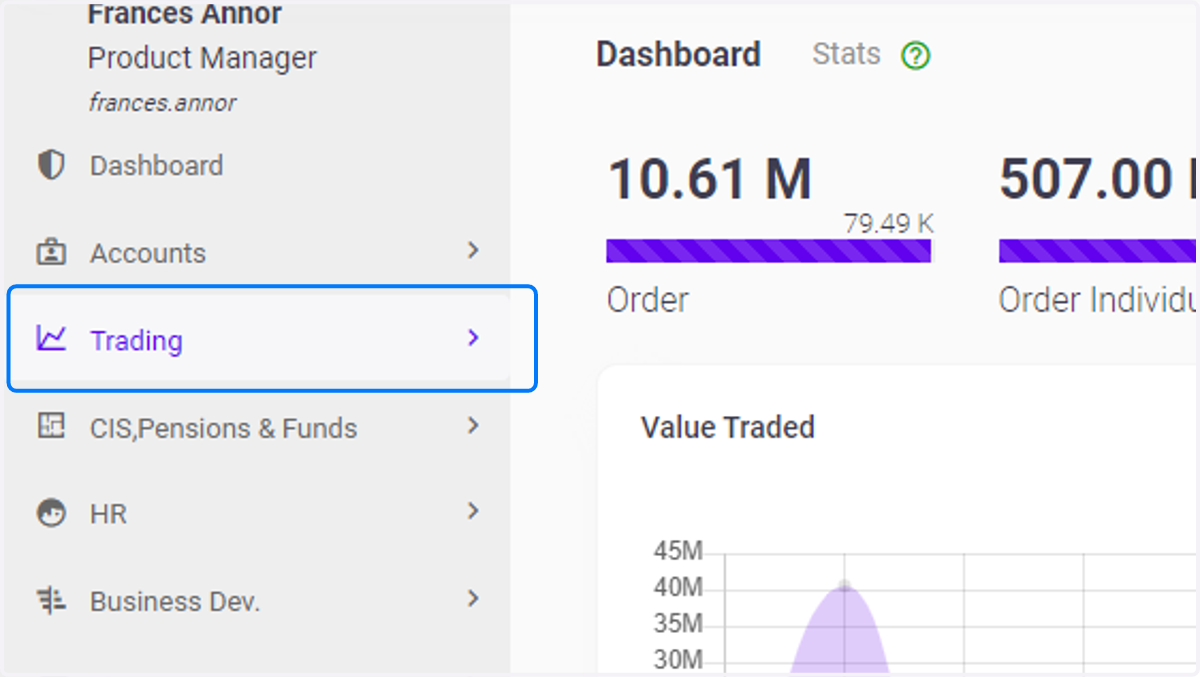Click the Business Dev. icon
The width and height of the screenshot is (1200, 677).
pyautogui.click(x=51, y=601)
